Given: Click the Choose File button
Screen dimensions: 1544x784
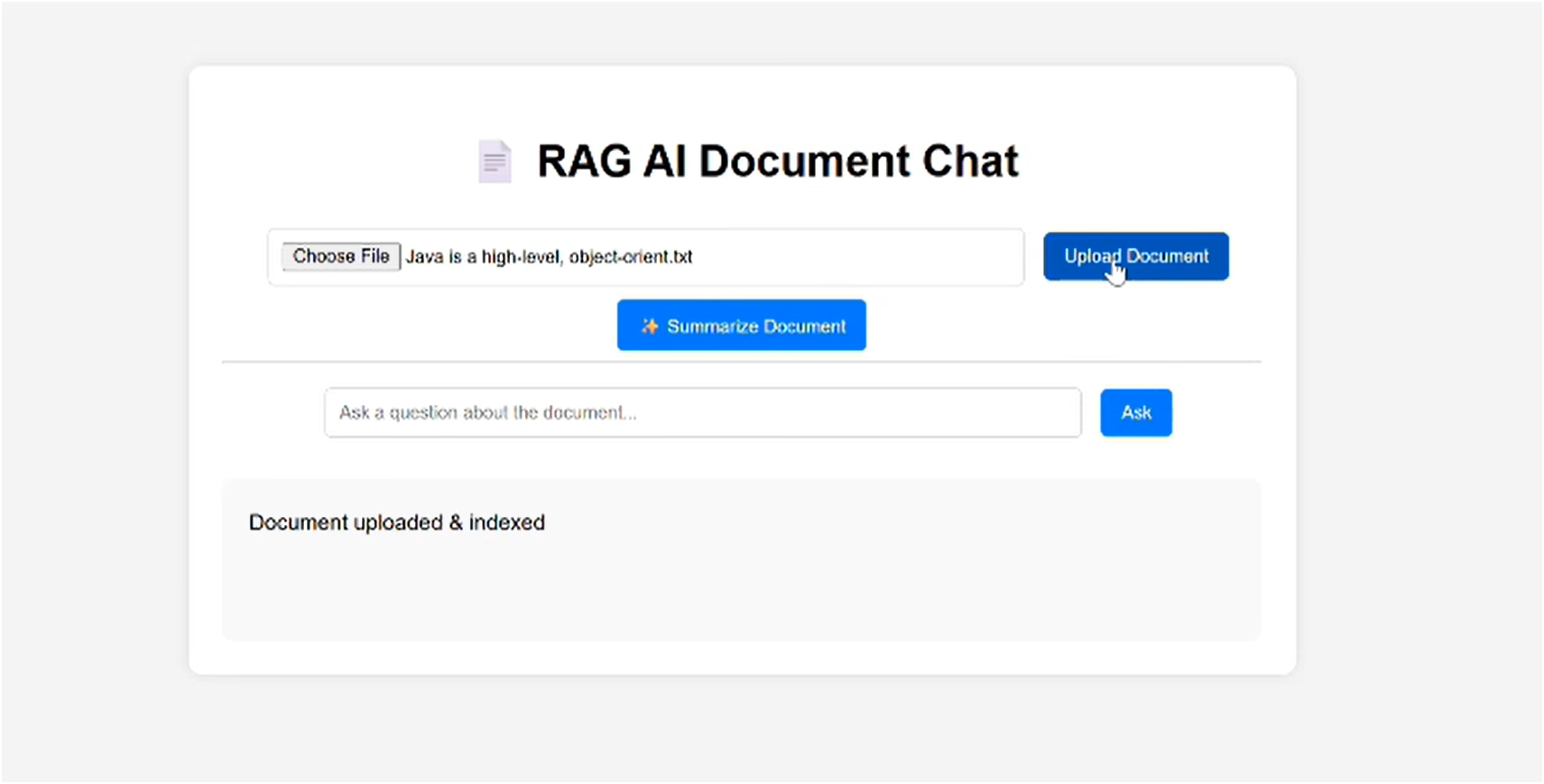Looking at the screenshot, I should point(341,256).
